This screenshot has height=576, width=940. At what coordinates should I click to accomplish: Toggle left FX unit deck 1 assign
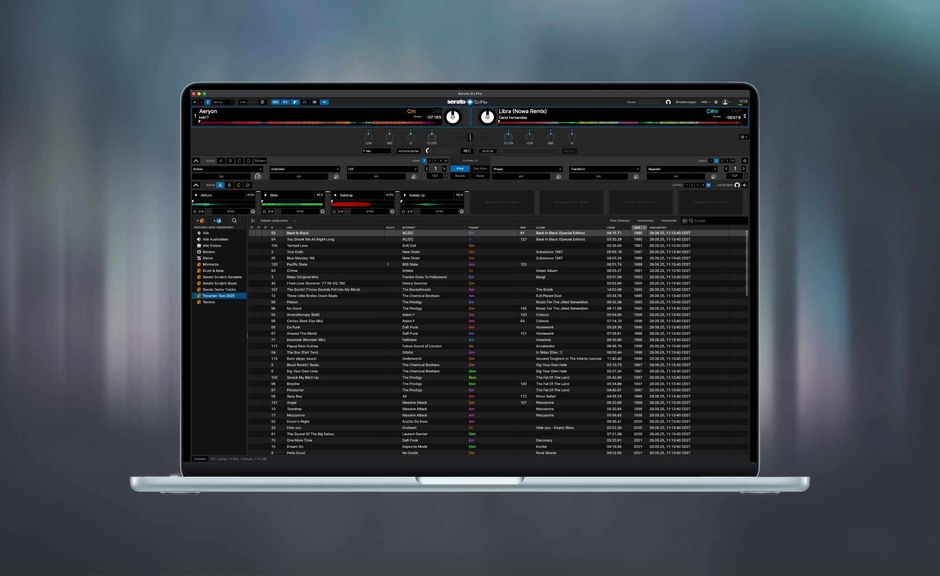424,161
